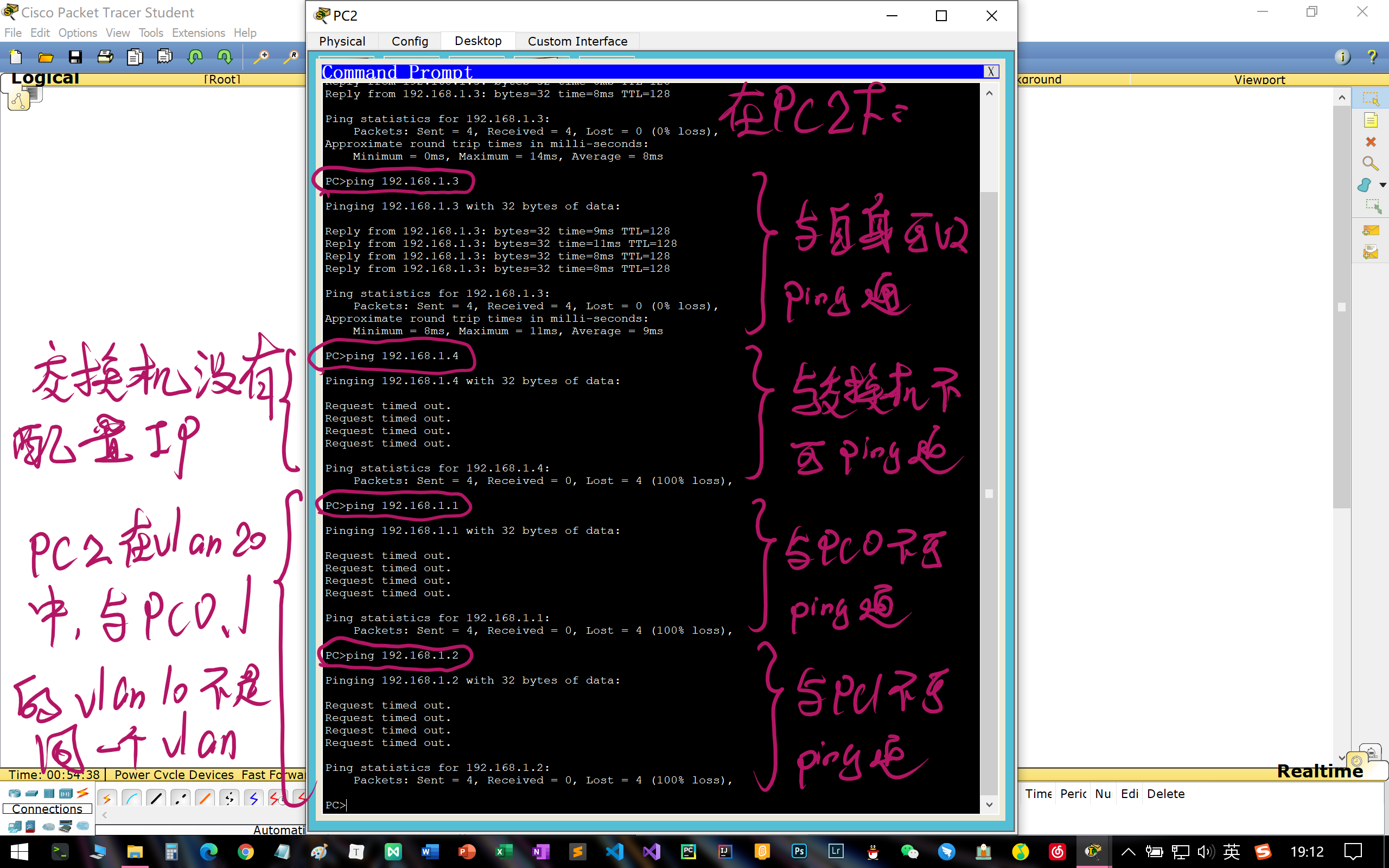1389x868 pixels.
Task: Pick the Place Note tool
Action: 1371,120
